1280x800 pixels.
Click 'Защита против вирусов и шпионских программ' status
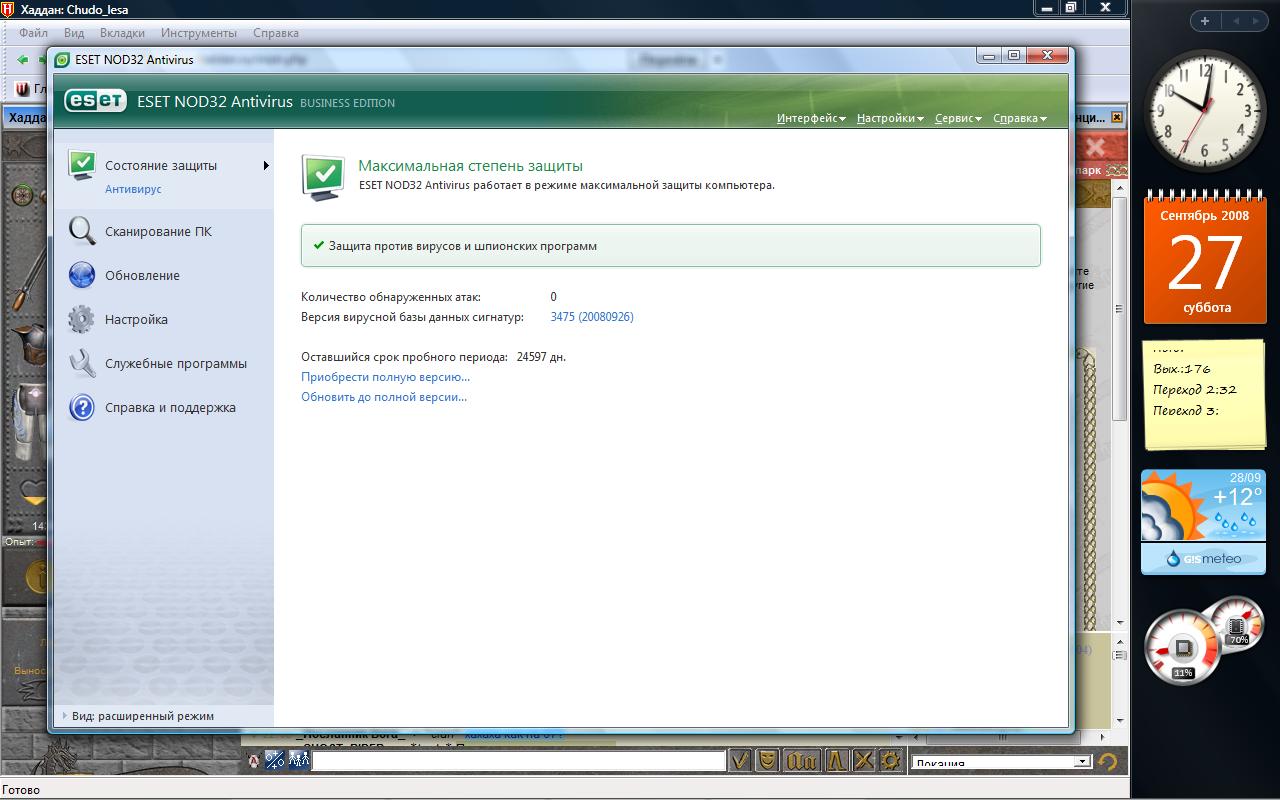pyautogui.click(x=670, y=246)
